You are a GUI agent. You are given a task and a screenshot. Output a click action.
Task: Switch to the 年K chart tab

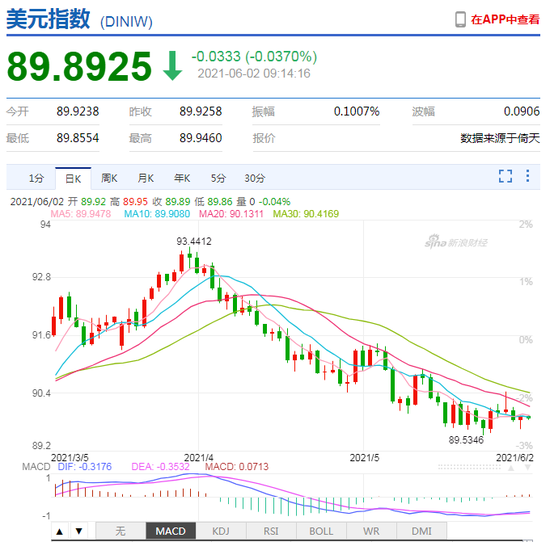(x=182, y=178)
